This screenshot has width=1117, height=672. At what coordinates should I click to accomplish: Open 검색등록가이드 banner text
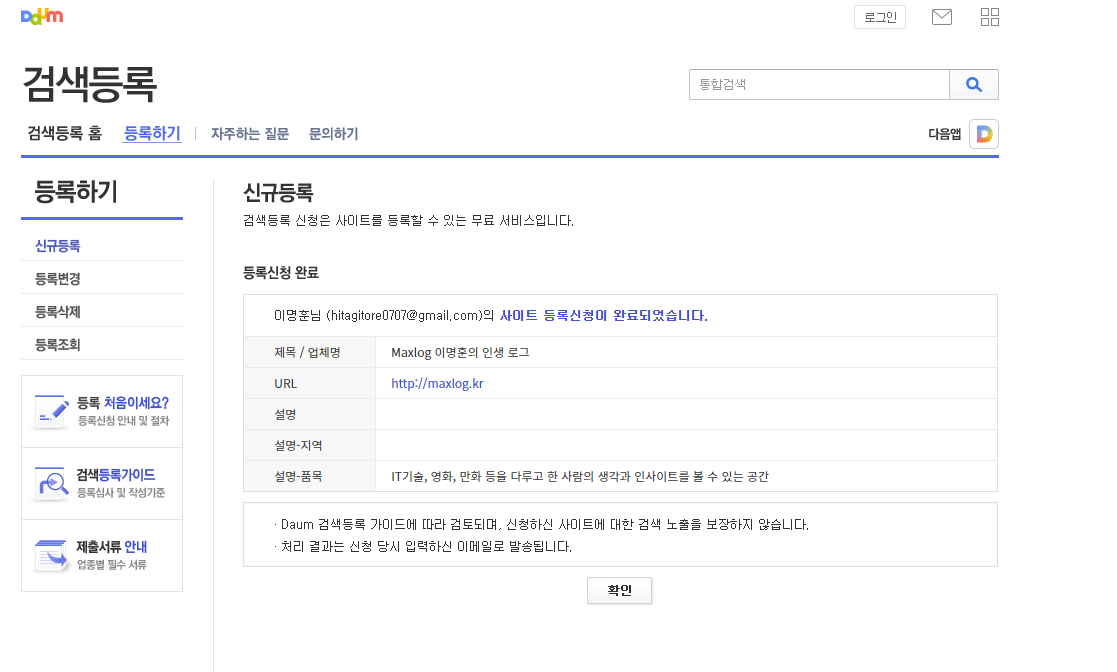pyautogui.click(x=115, y=475)
